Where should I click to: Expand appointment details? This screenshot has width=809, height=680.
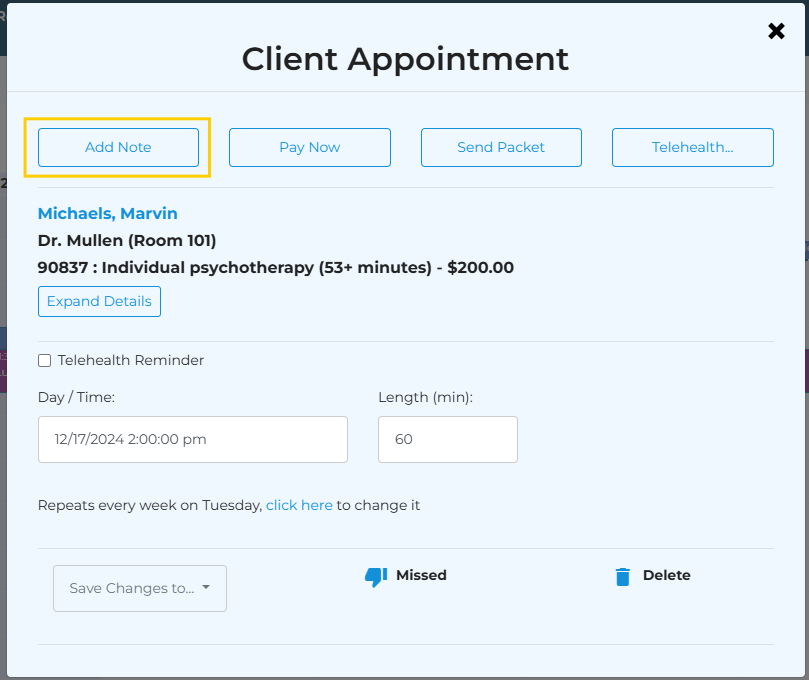point(99,301)
